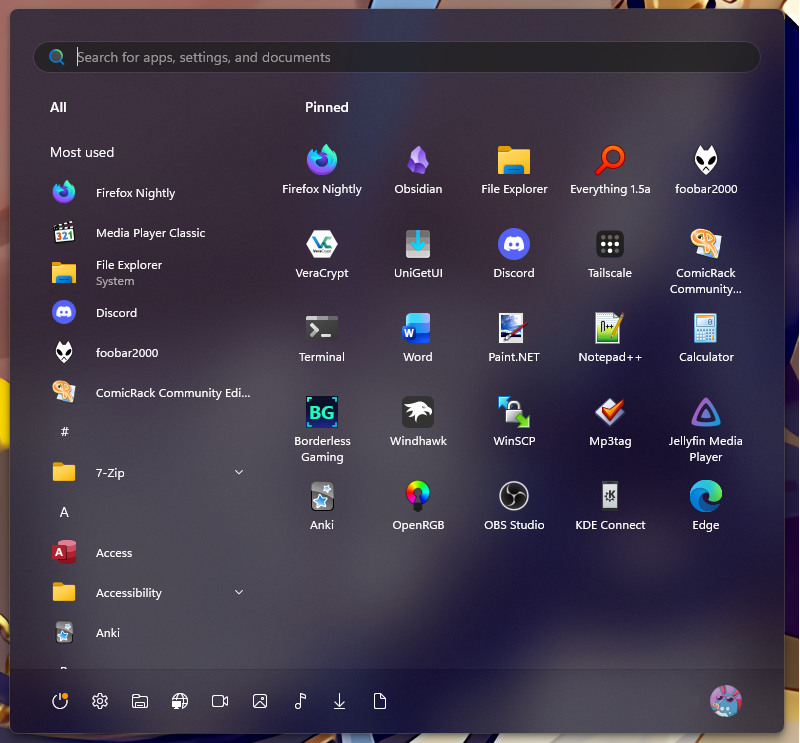Screen dimensions: 800x743
Task: Launch Borderless Gaming
Action: coord(322,430)
